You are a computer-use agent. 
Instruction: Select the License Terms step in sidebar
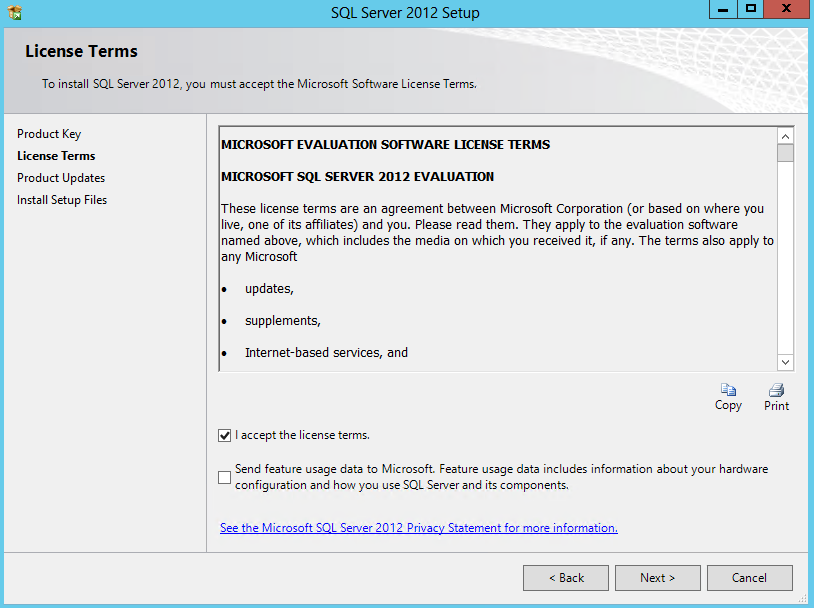click(56, 156)
